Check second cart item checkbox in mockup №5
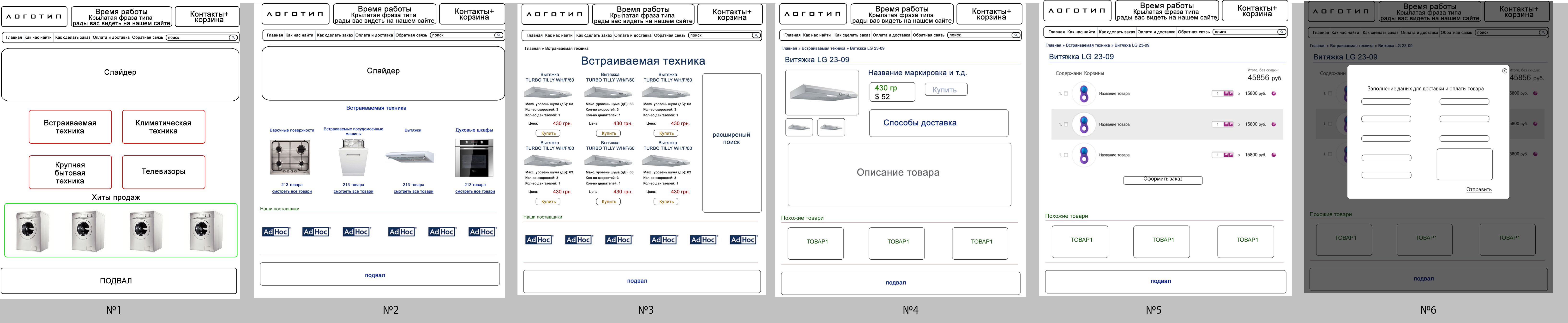This screenshot has width=1568, height=323. [1066, 124]
